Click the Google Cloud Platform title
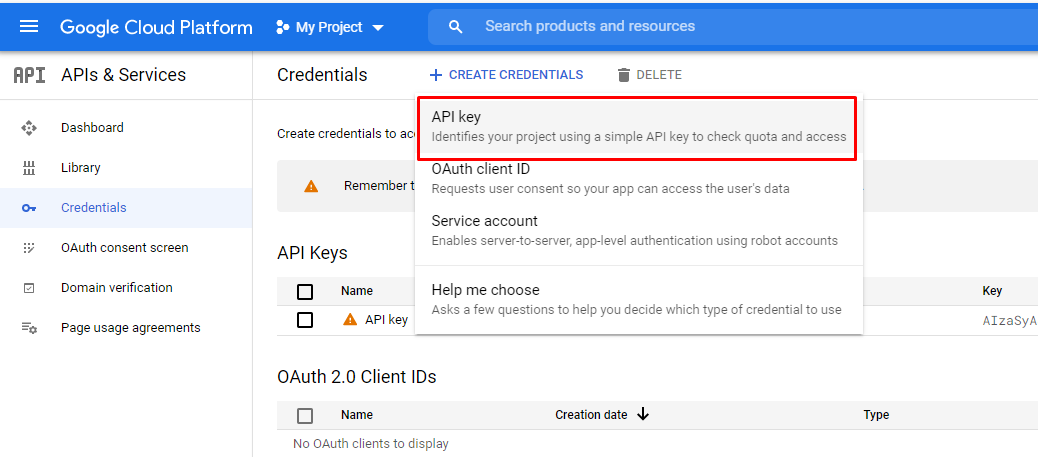 156,27
